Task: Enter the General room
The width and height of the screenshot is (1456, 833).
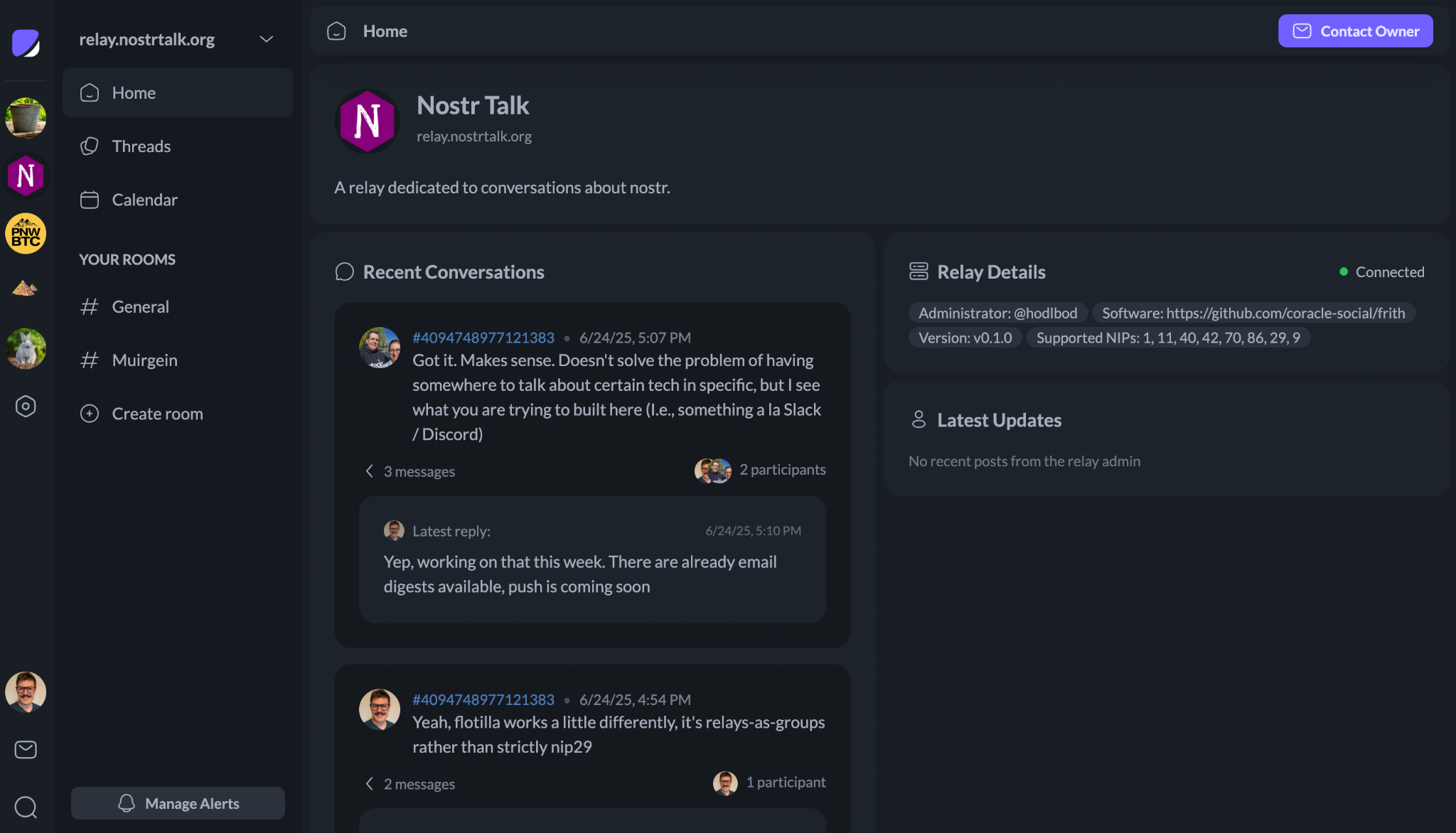Action: pos(140,307)
